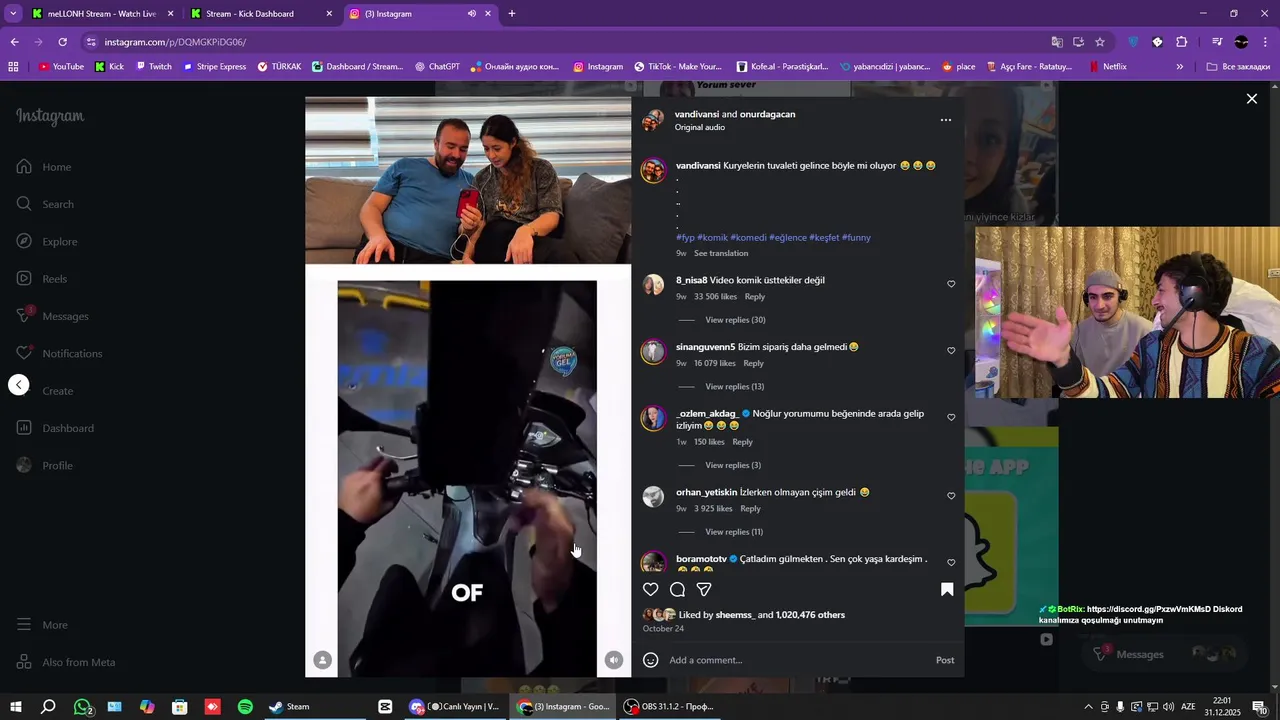The image size is (1280, 720).
Task: Open Explore in Instagram sidebar
Action: 47,242
